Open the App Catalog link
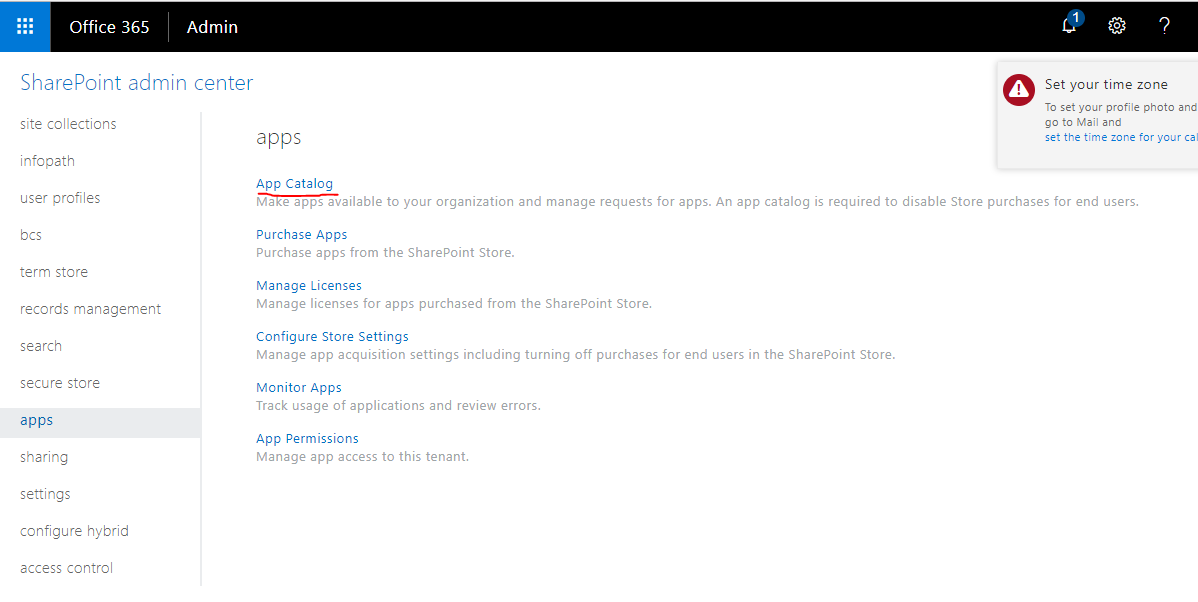The width and height of the screenshot is (1198, 602). (295, 183)
